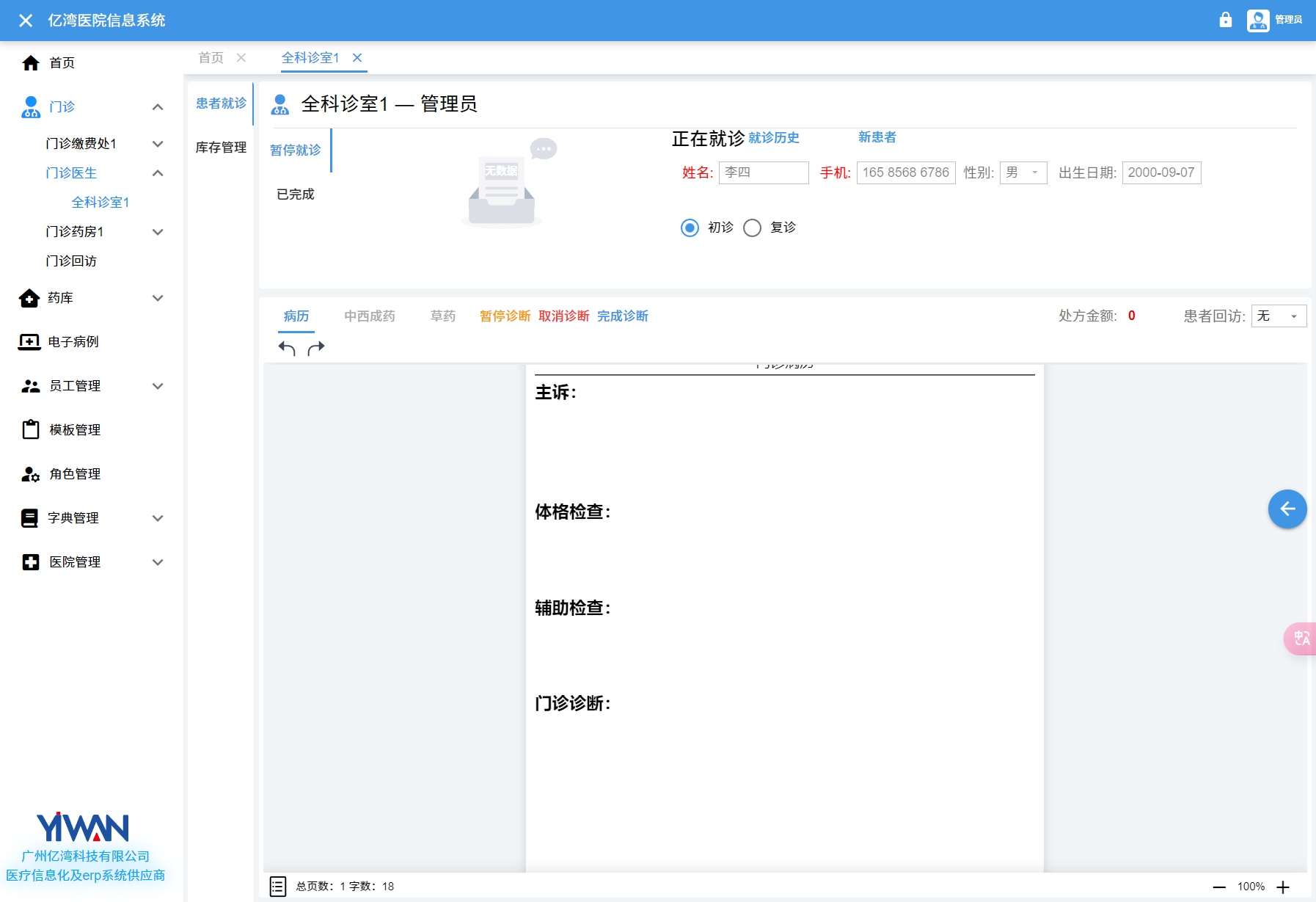Viewport: 1316px width, 902px height.
Task: Close the sidebar with the X icon
Action: pyautogui.click(x=26, y=21)
